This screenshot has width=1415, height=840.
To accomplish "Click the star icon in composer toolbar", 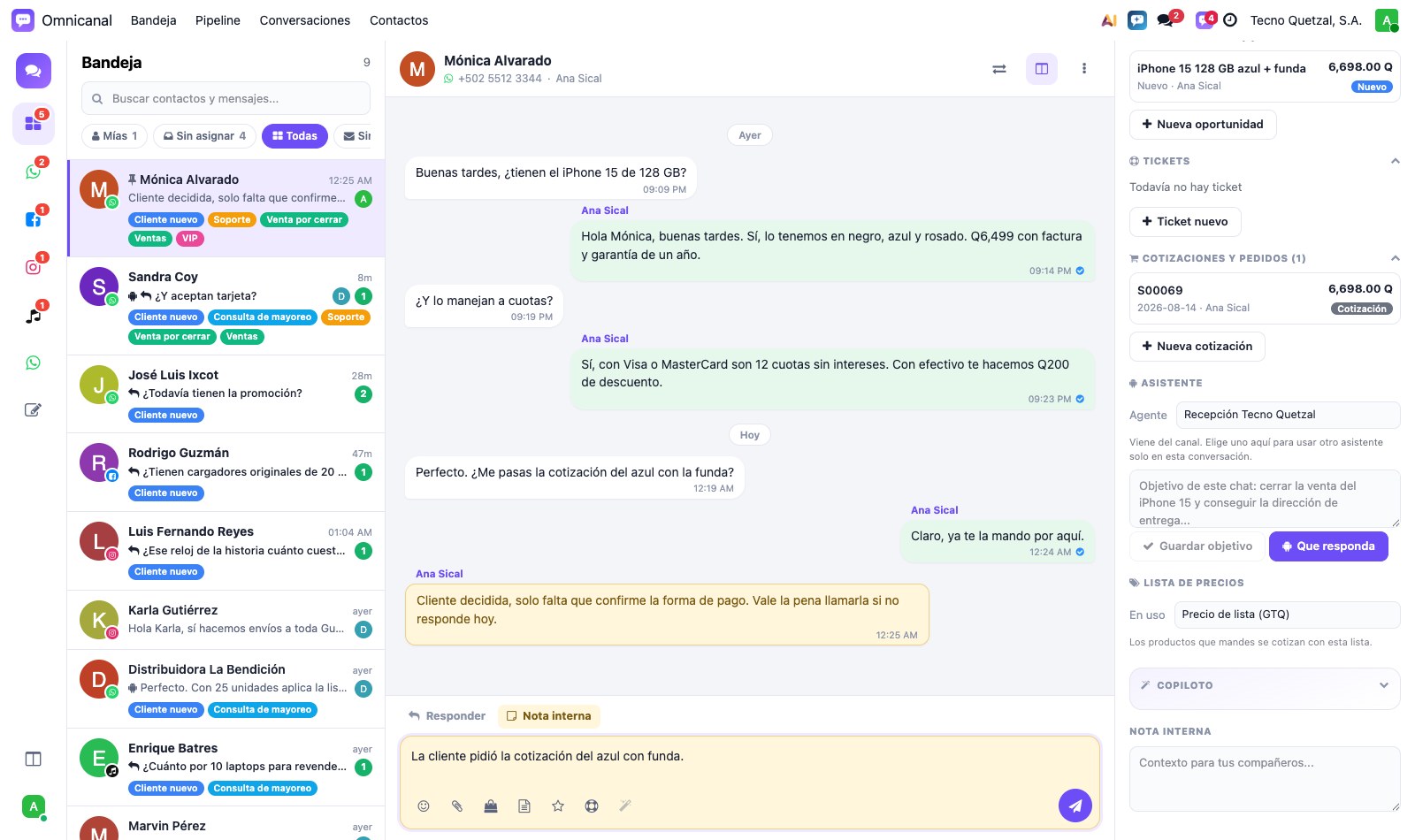I will click(558, 806).
